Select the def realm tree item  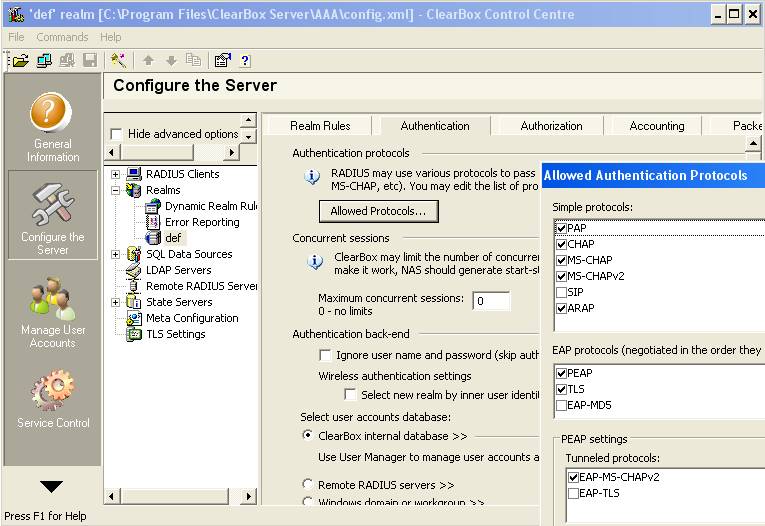click(173, 238)
